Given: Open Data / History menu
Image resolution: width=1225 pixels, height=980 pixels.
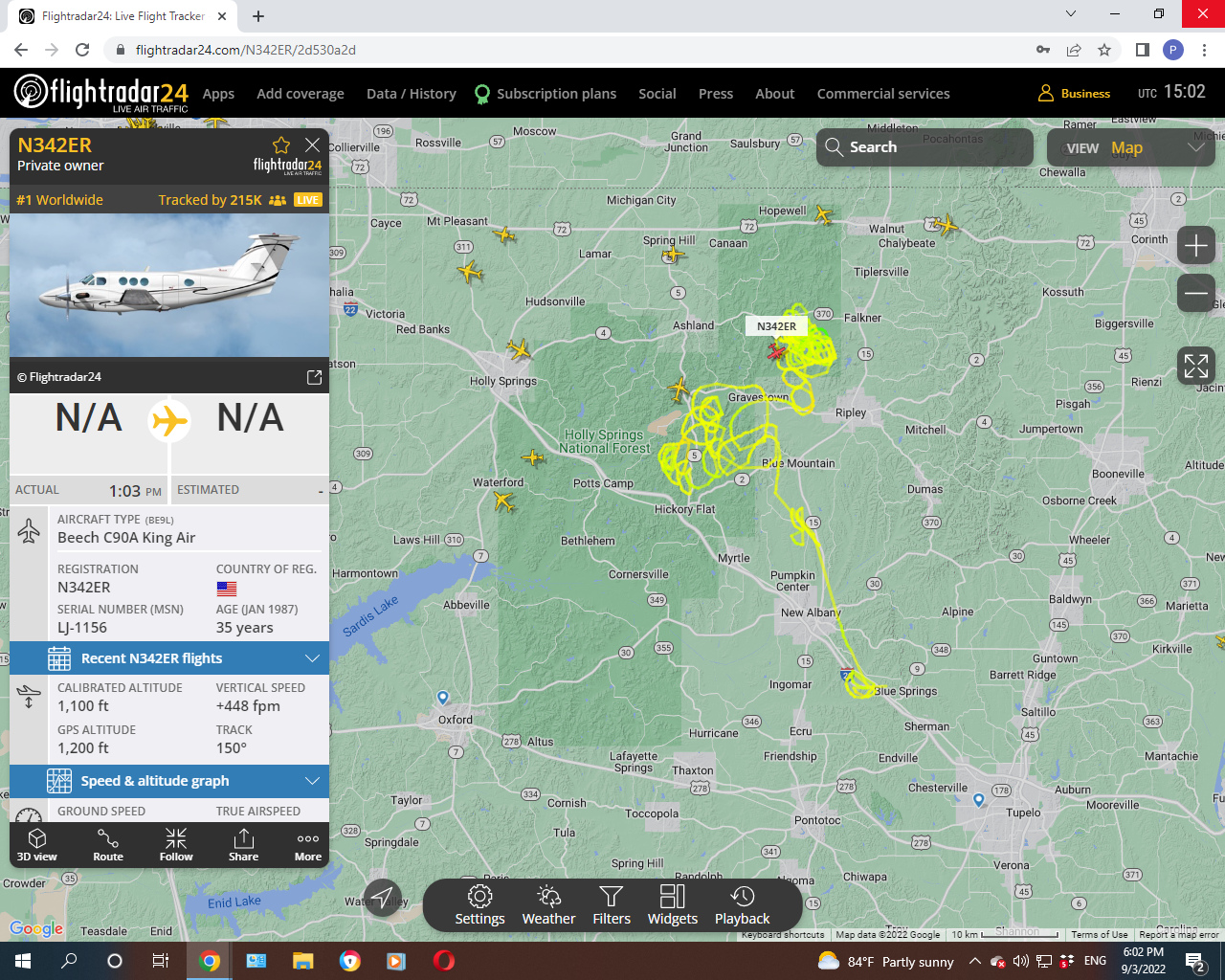Looking at the screenshot, I should tap(412, 94).
